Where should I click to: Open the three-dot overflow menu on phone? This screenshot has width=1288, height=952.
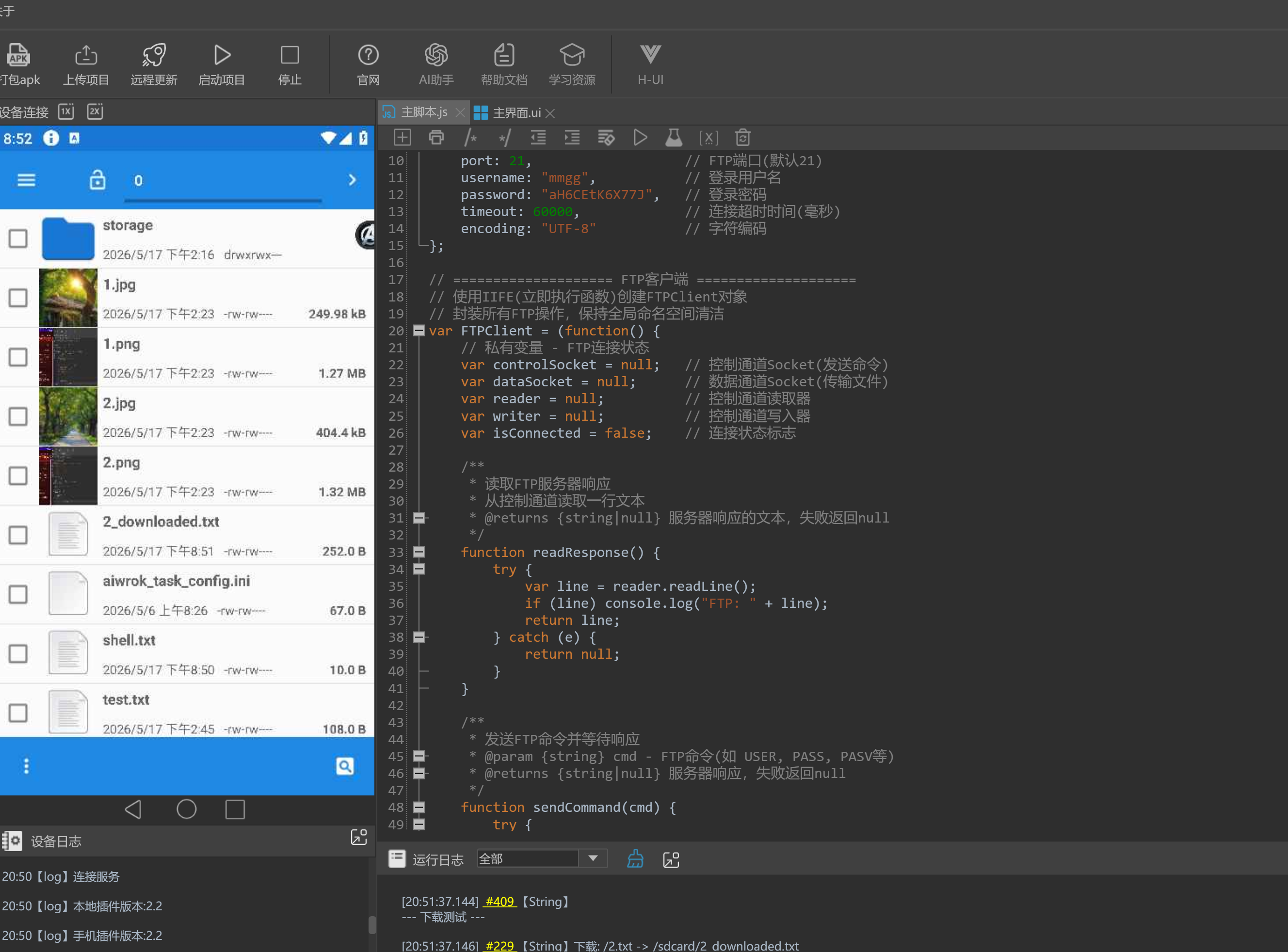26,766
